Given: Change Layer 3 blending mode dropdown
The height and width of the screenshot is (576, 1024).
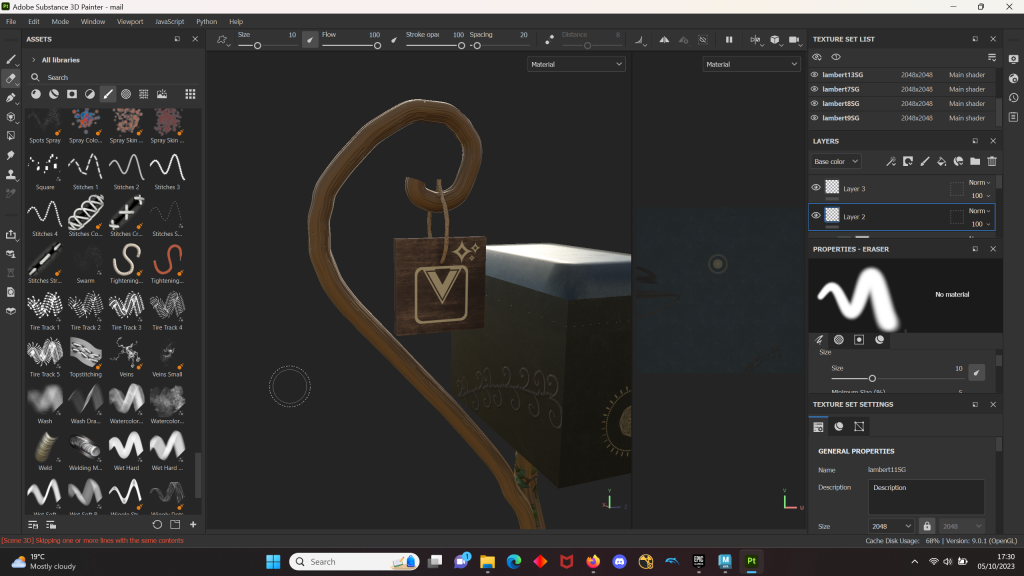Looking at the screenshot, I should (x=979, y=183).
